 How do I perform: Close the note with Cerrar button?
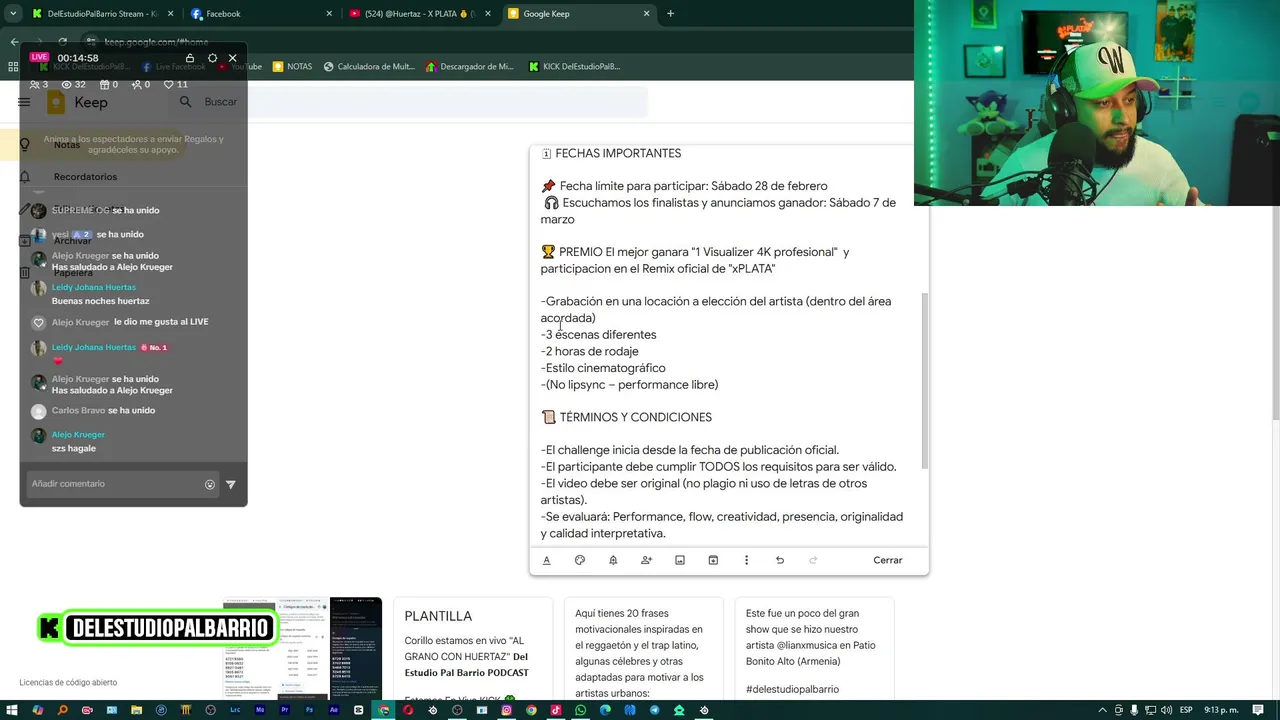[888, 560]
